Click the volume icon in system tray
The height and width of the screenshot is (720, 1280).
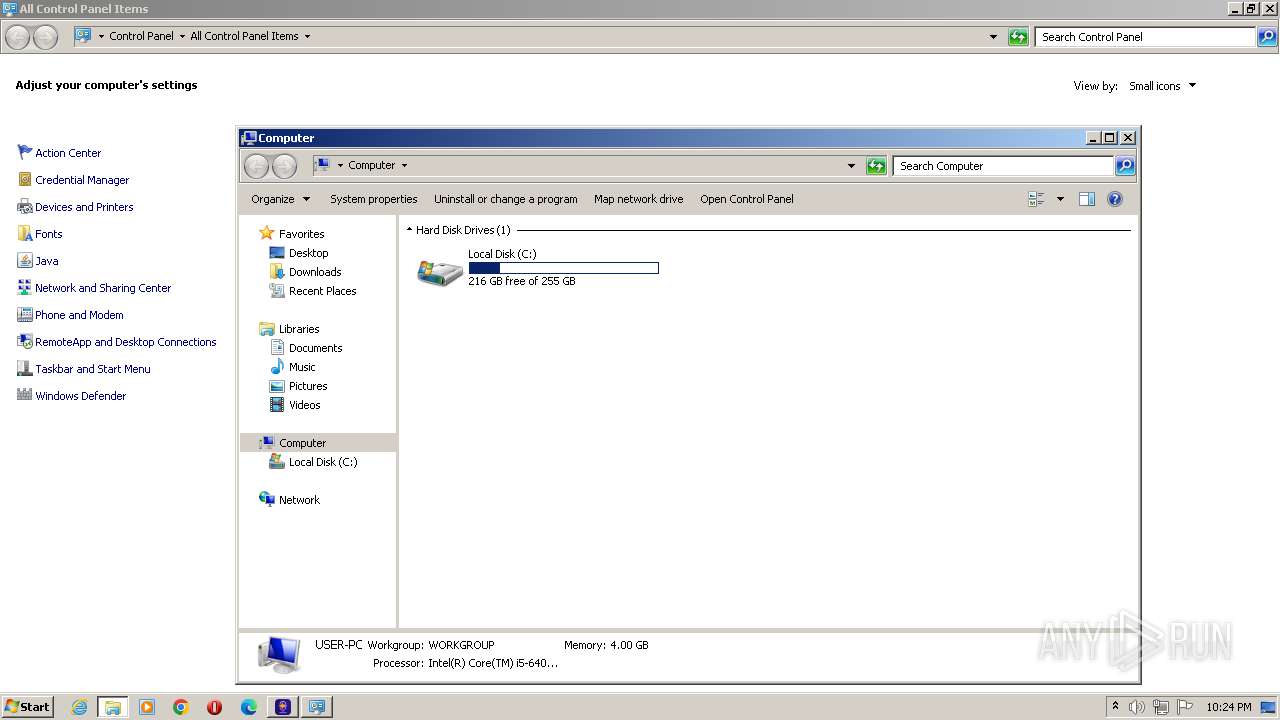click(x=1136, y=707)
